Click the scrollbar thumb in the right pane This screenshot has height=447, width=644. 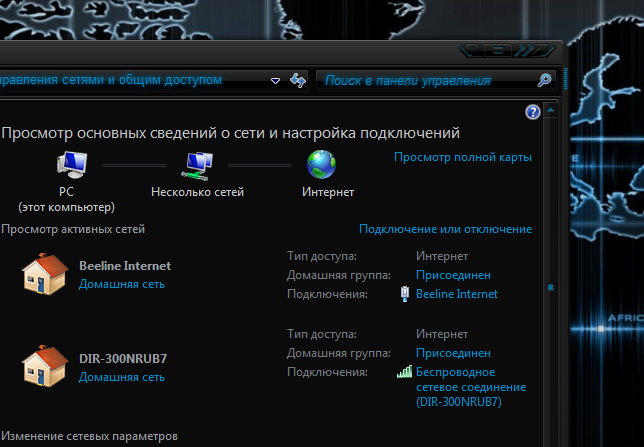point(550,287)
